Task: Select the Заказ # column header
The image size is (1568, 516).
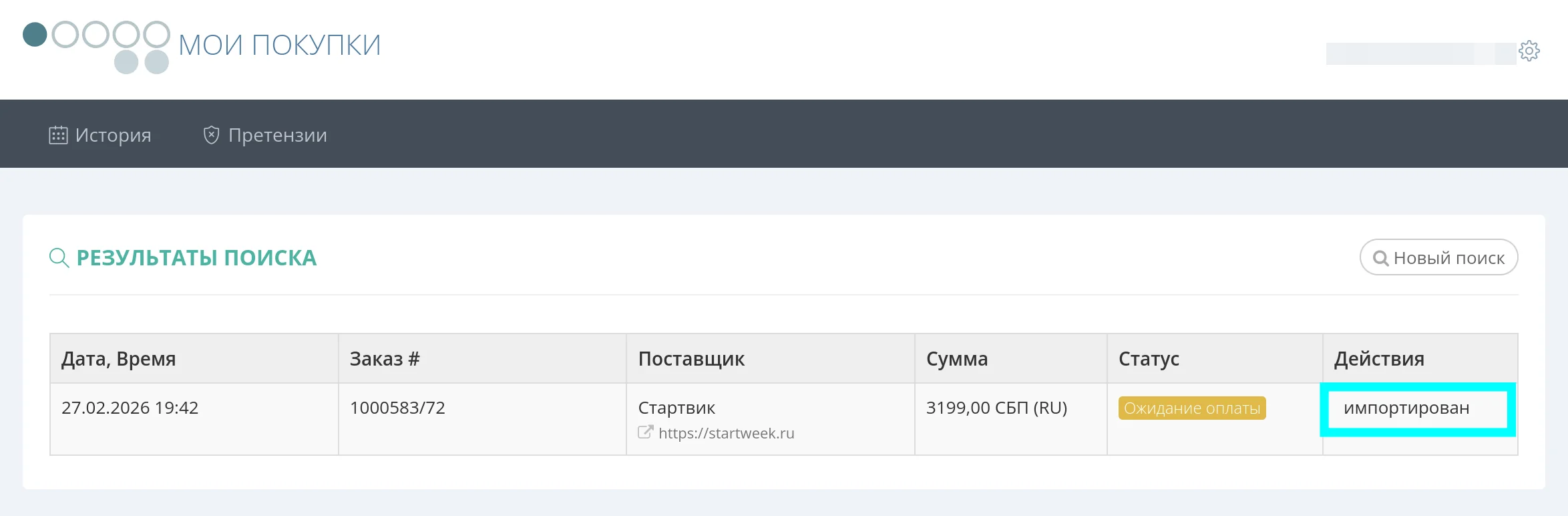Action: pos(385,359)
